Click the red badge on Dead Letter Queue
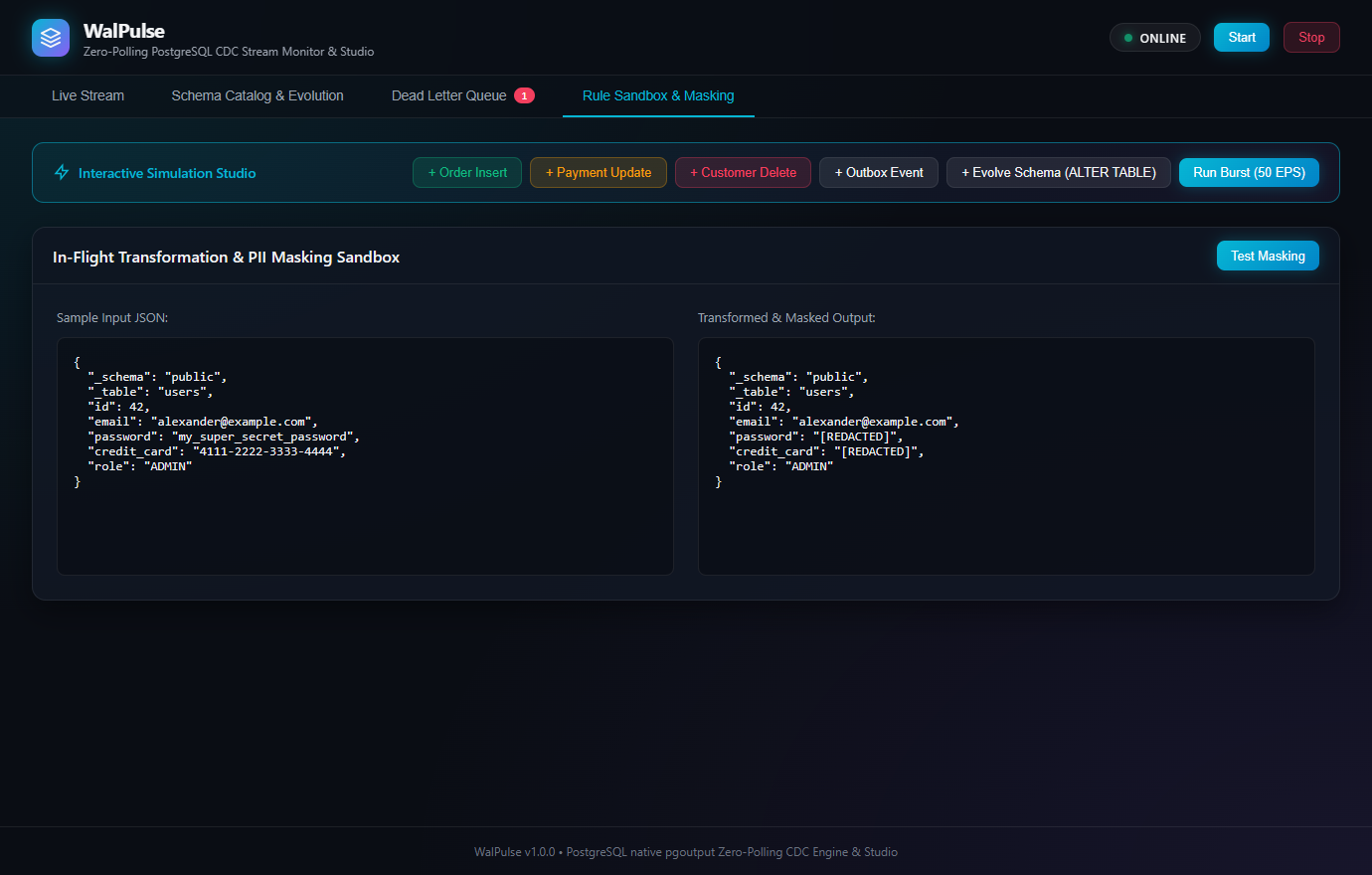 point(524,95)
